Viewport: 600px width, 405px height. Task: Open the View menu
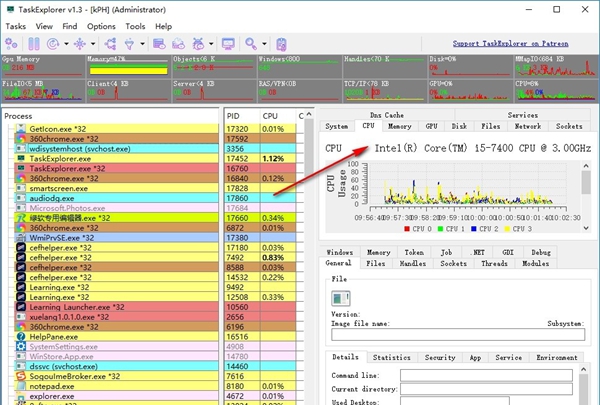(x=44, y=26)
